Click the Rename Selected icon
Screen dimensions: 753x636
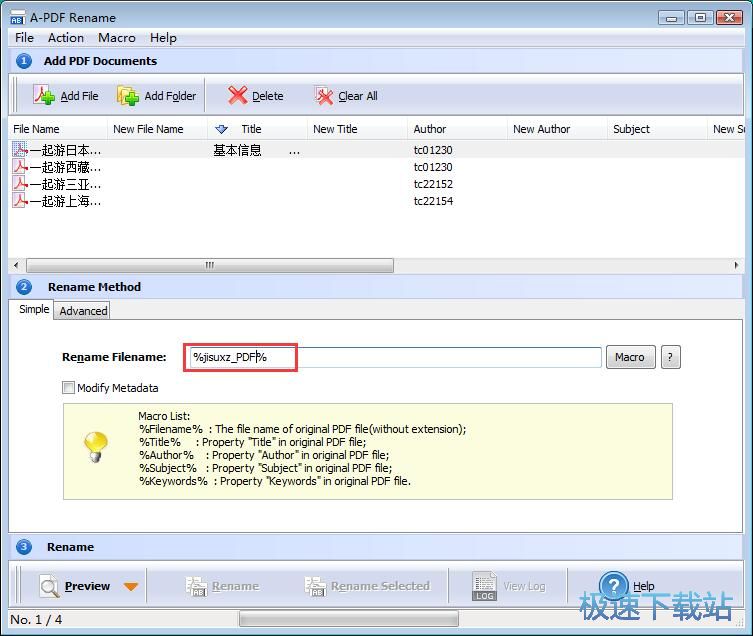(315, 586)
